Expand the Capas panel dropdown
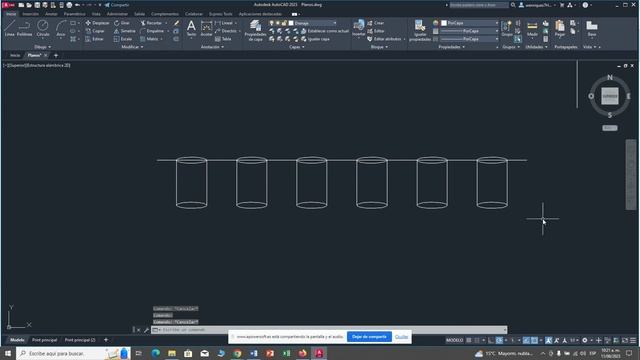Image resolution: width=640 pixels, height=360 pixels. tap(297, 47)
